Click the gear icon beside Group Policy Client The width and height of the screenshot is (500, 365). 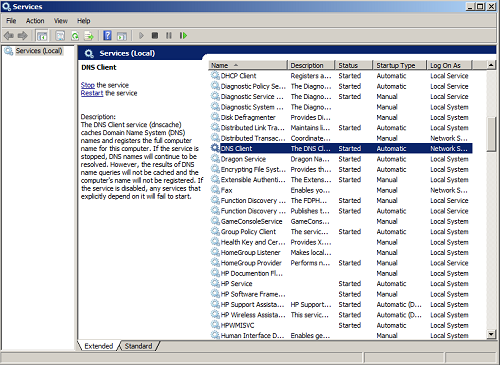(215, 231)
